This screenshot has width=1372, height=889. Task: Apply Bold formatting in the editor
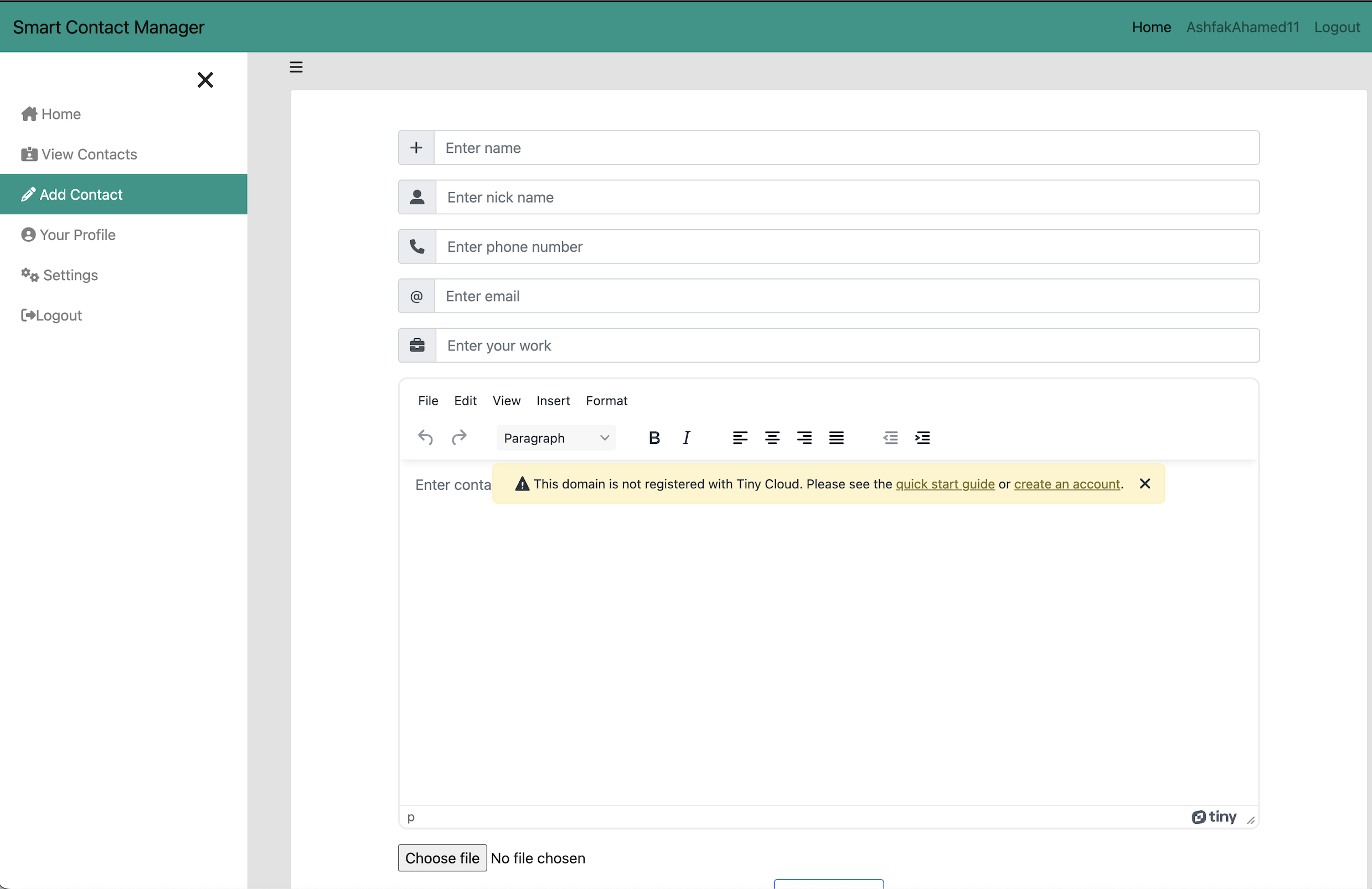coord(654,438)
